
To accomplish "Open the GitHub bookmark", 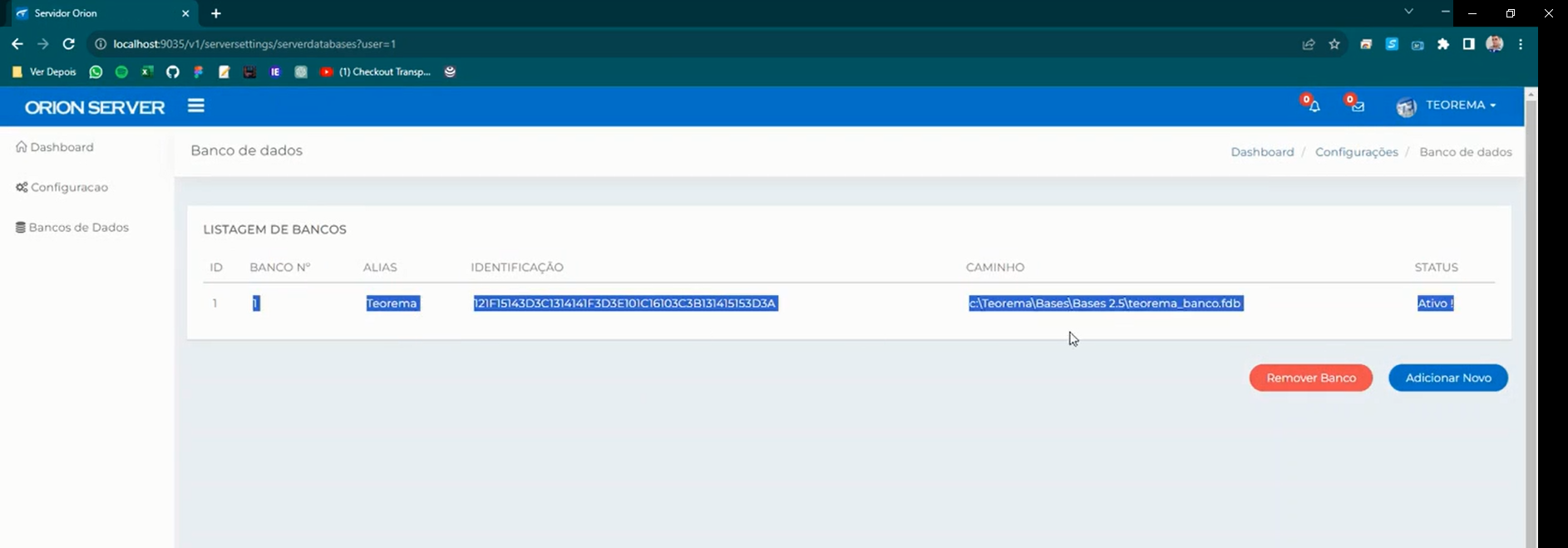I will (x=173, y=72).
